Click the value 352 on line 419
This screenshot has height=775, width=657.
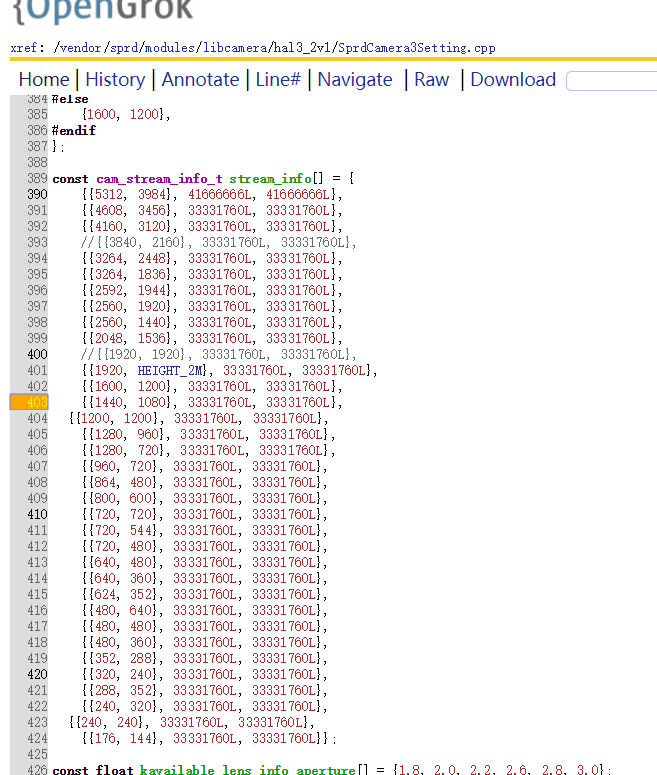(x=103, y=658)
